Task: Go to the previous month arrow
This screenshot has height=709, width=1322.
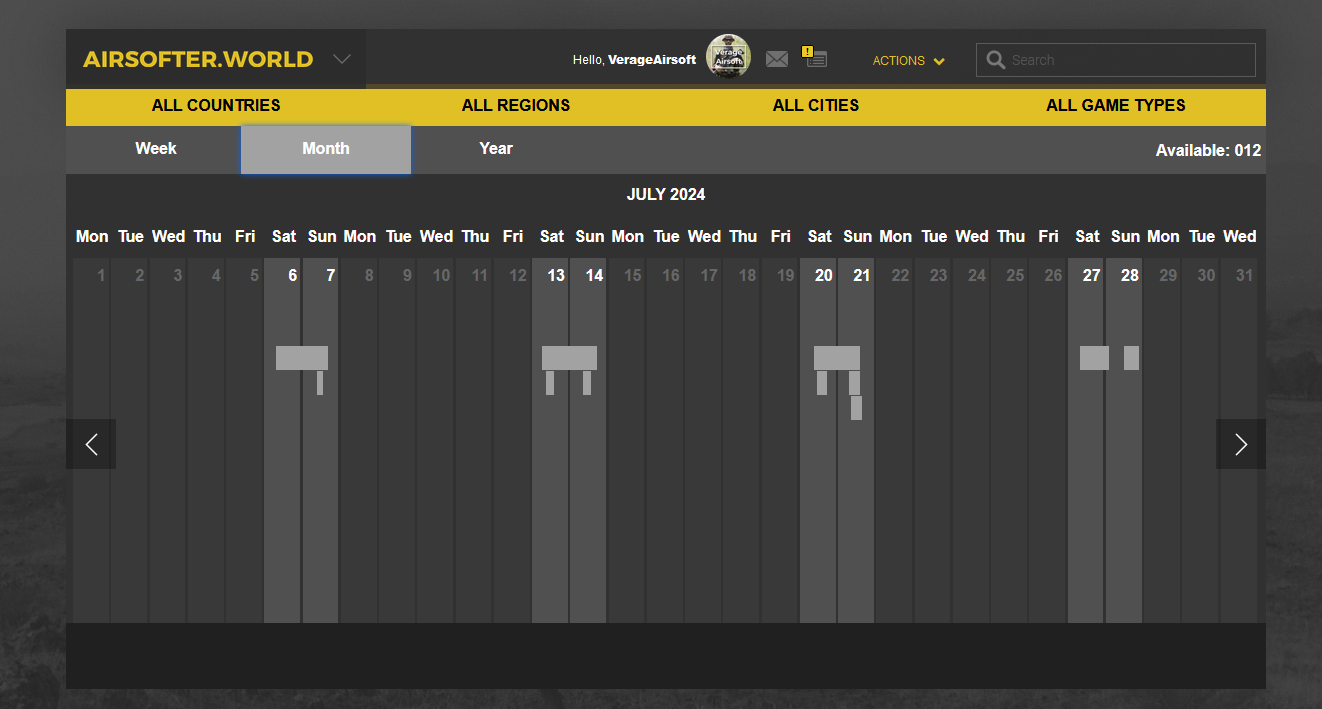Action: [91, 444]
